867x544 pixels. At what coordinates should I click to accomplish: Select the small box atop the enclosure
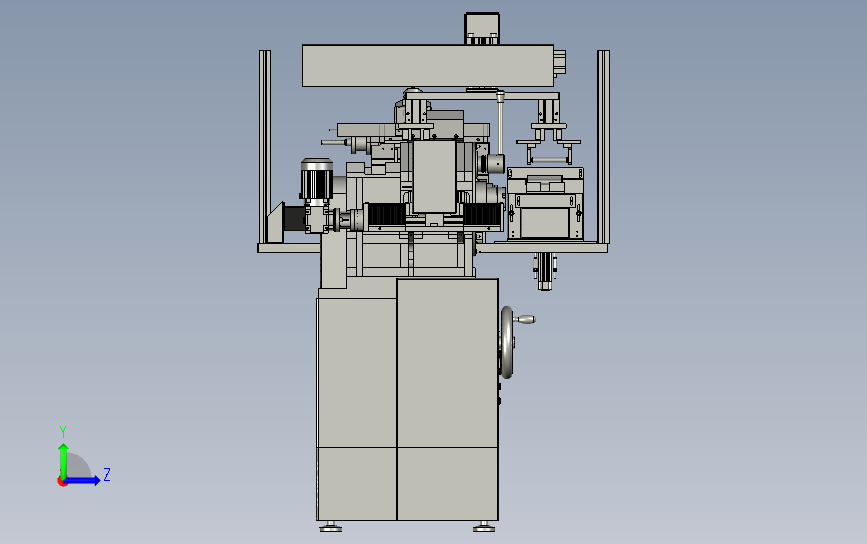point(482,29)
